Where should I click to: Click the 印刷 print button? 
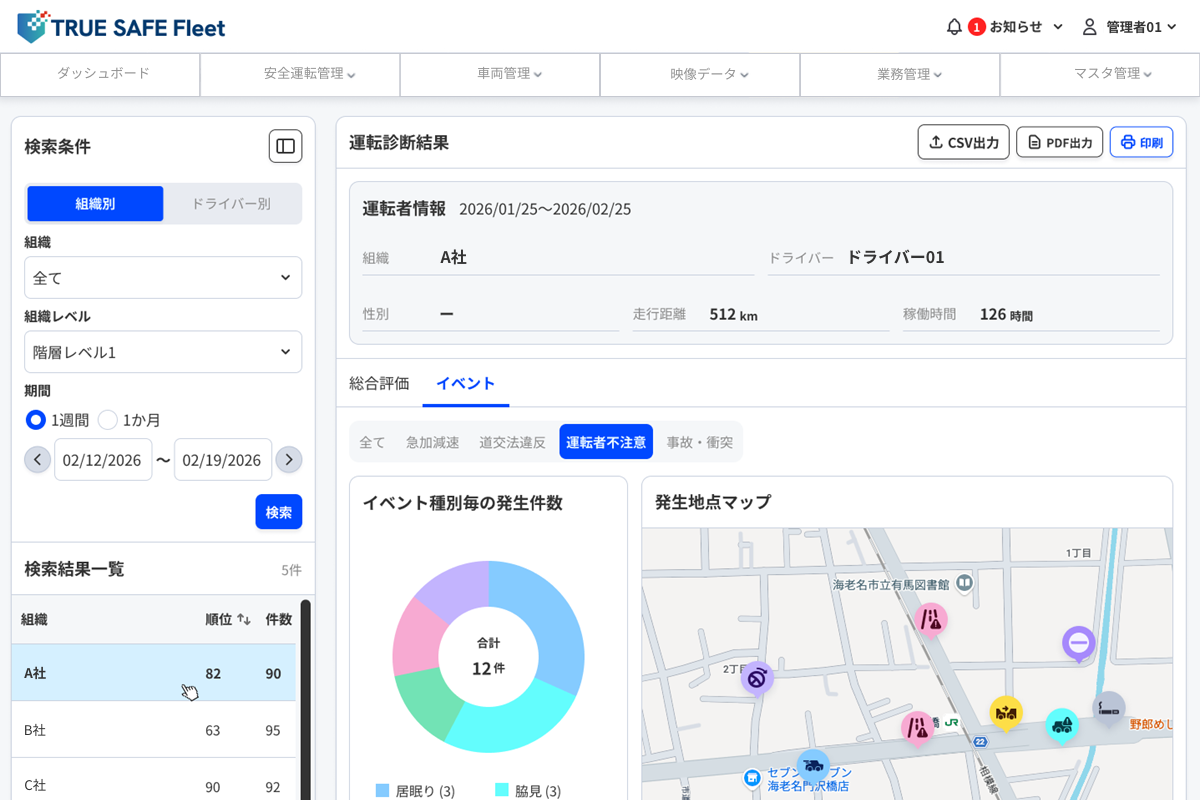tap(1141, 142)
